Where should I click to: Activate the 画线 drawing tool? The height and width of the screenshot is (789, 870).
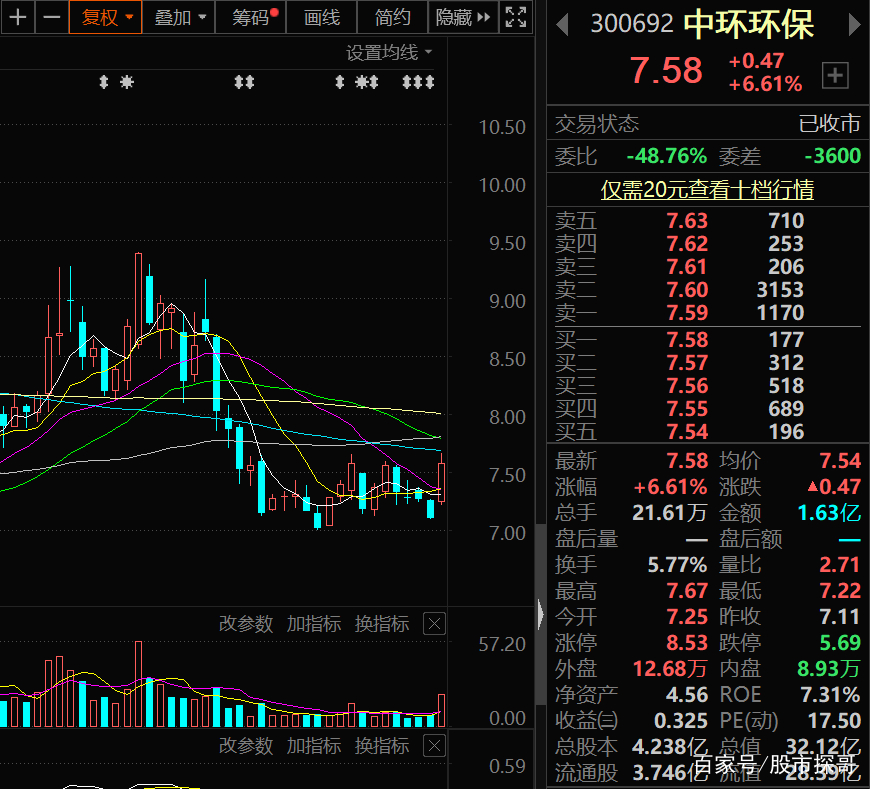coord(321,17)
